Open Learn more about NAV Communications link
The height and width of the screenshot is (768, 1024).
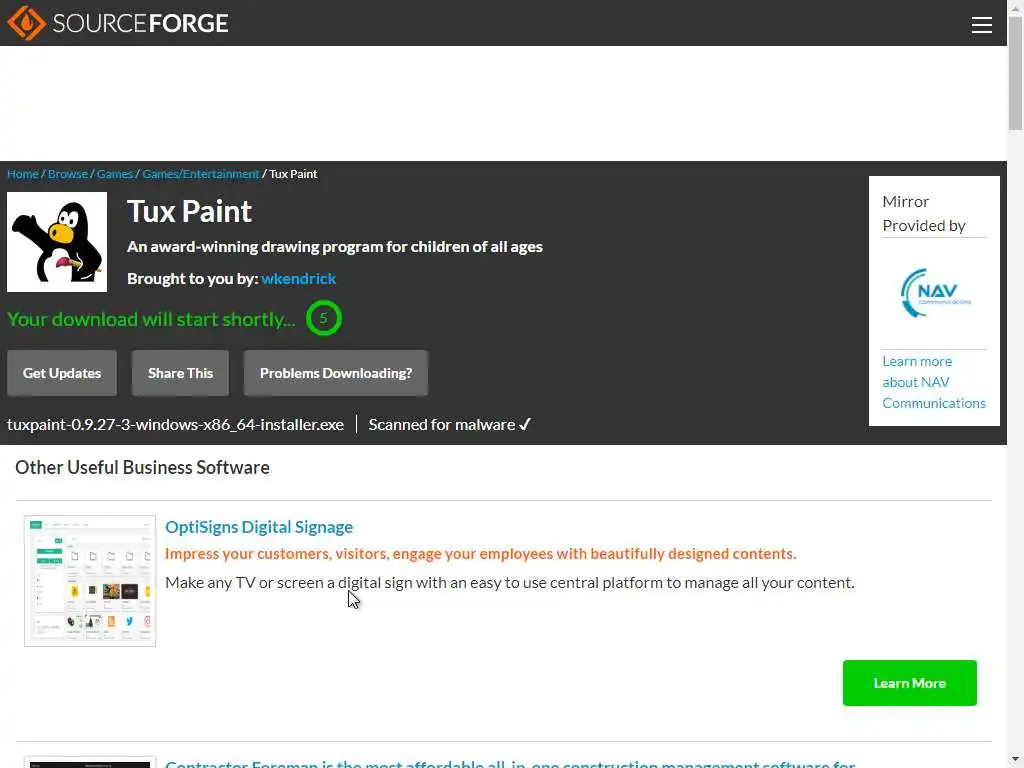(934, 382)
